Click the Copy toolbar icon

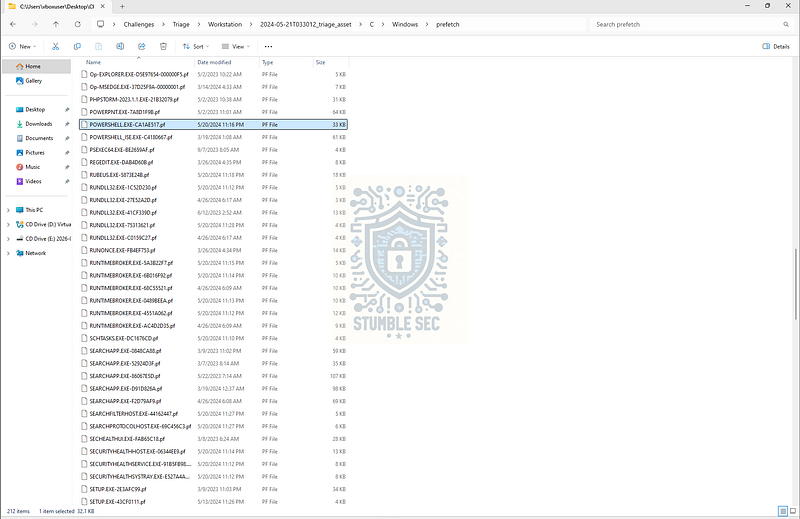point(77,46)
